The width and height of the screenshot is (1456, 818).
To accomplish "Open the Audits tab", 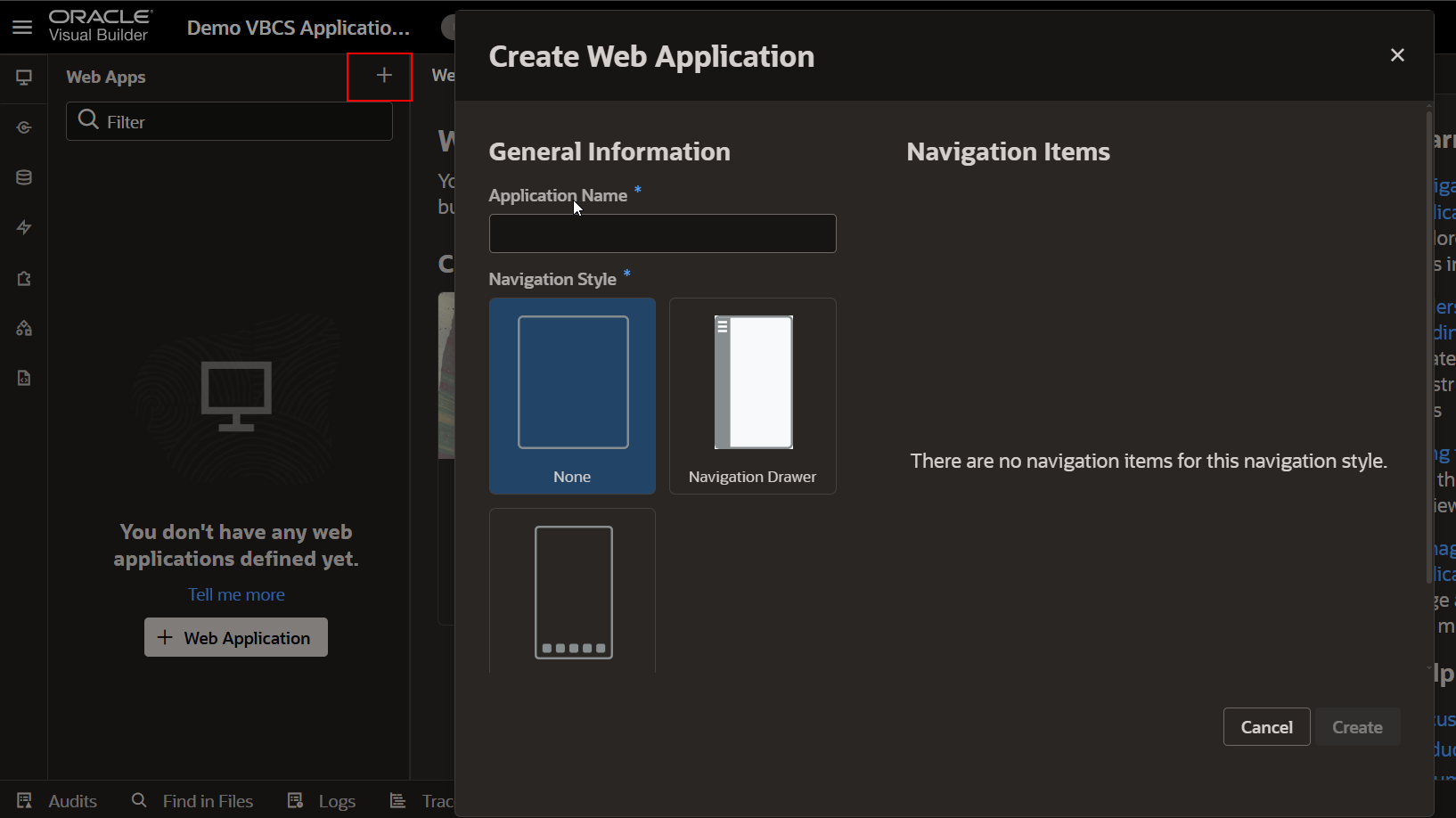I will (57, 801).
